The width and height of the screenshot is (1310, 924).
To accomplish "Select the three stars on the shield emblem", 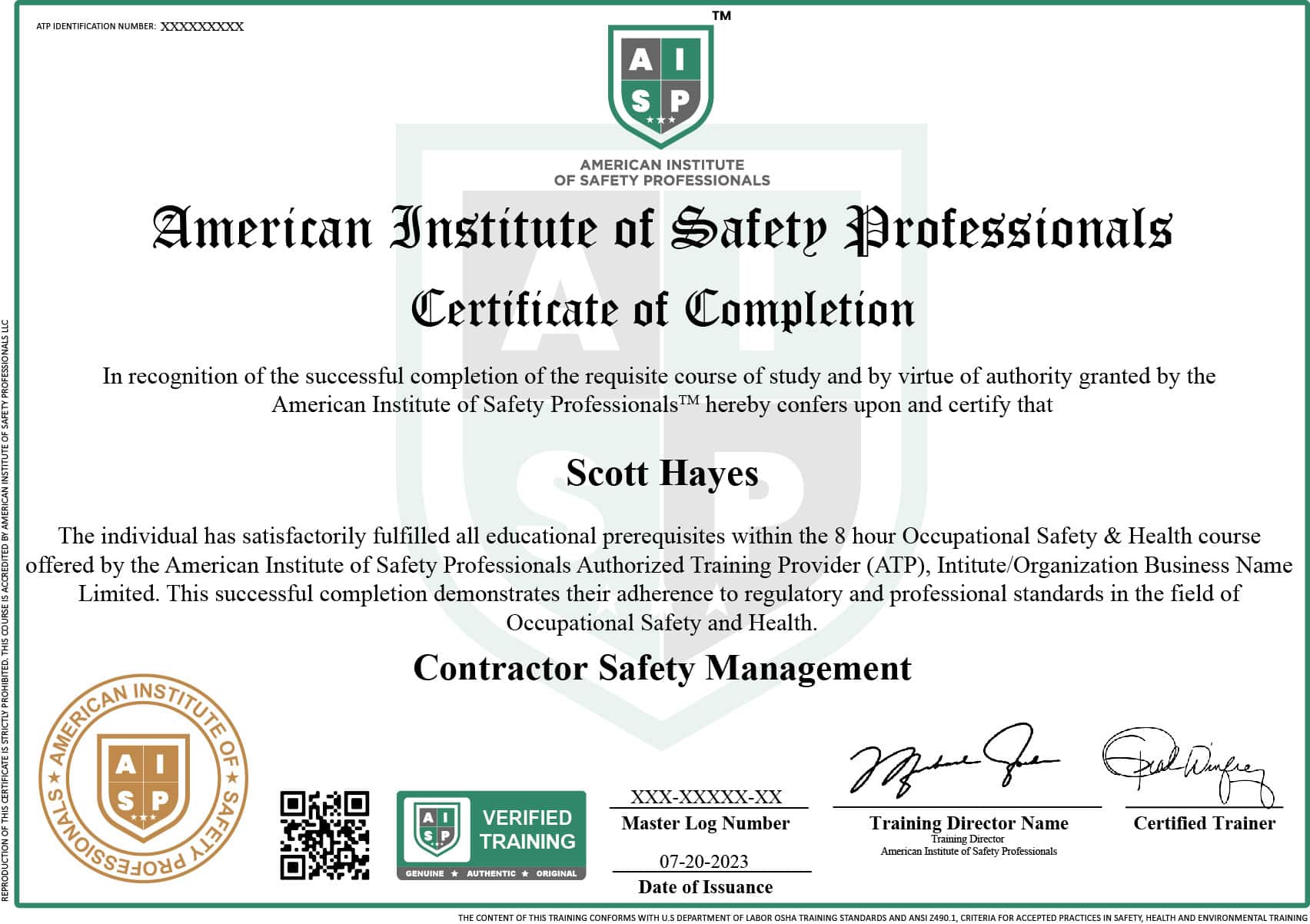I will pyautogui.click(x=659, y=120).
